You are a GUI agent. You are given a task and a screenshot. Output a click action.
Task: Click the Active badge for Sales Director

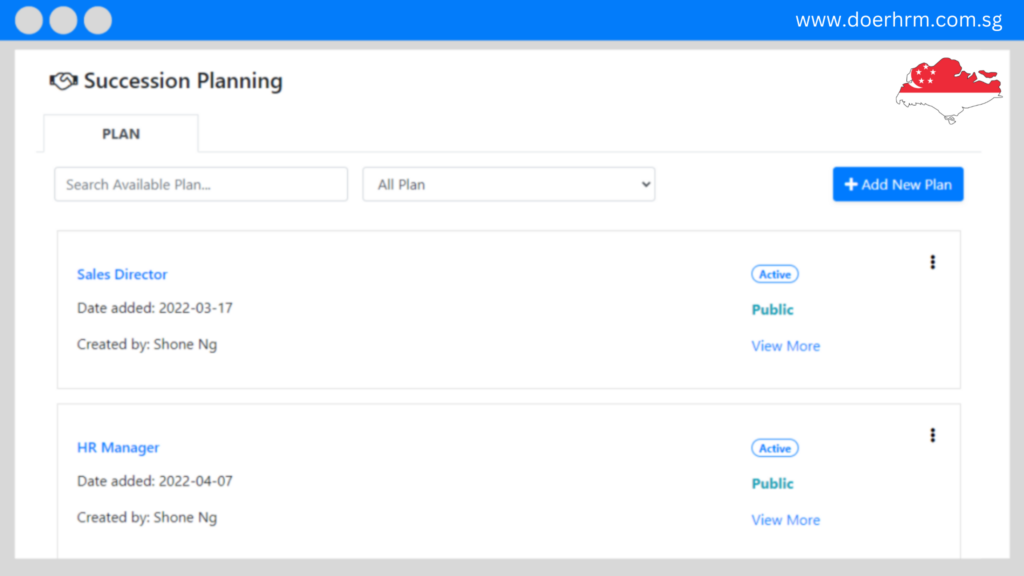775,274
